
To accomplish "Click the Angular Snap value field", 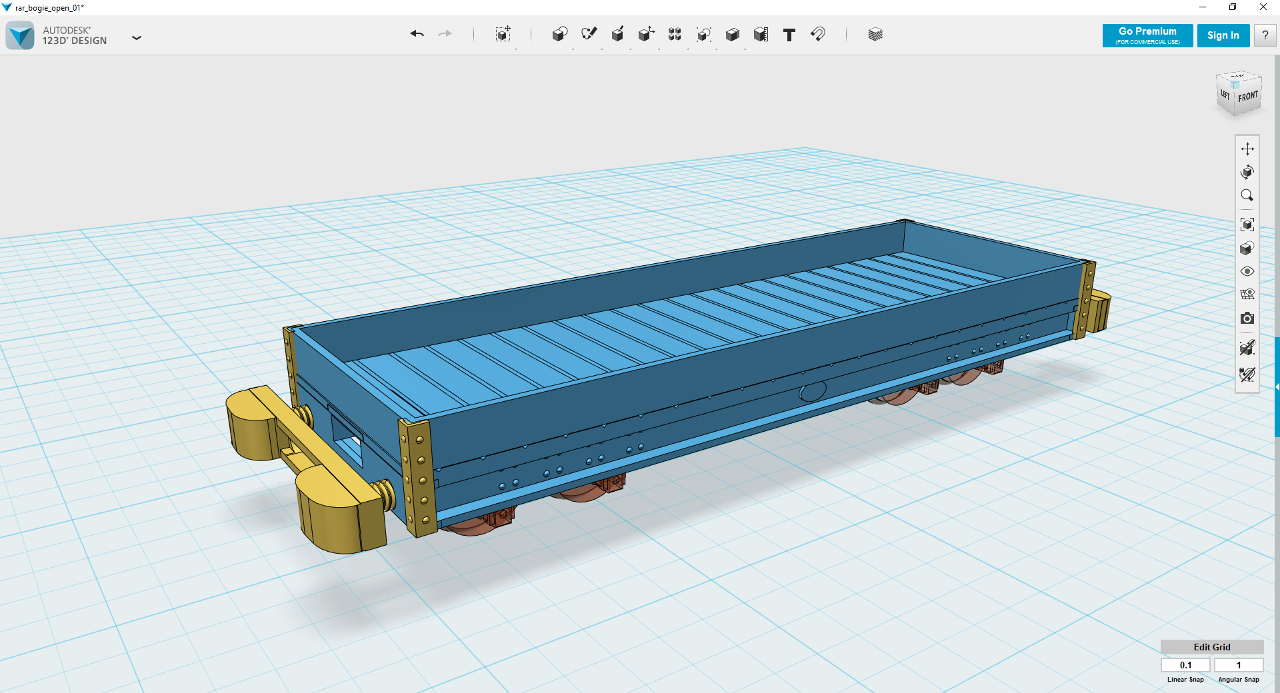I will (1239, 665).
